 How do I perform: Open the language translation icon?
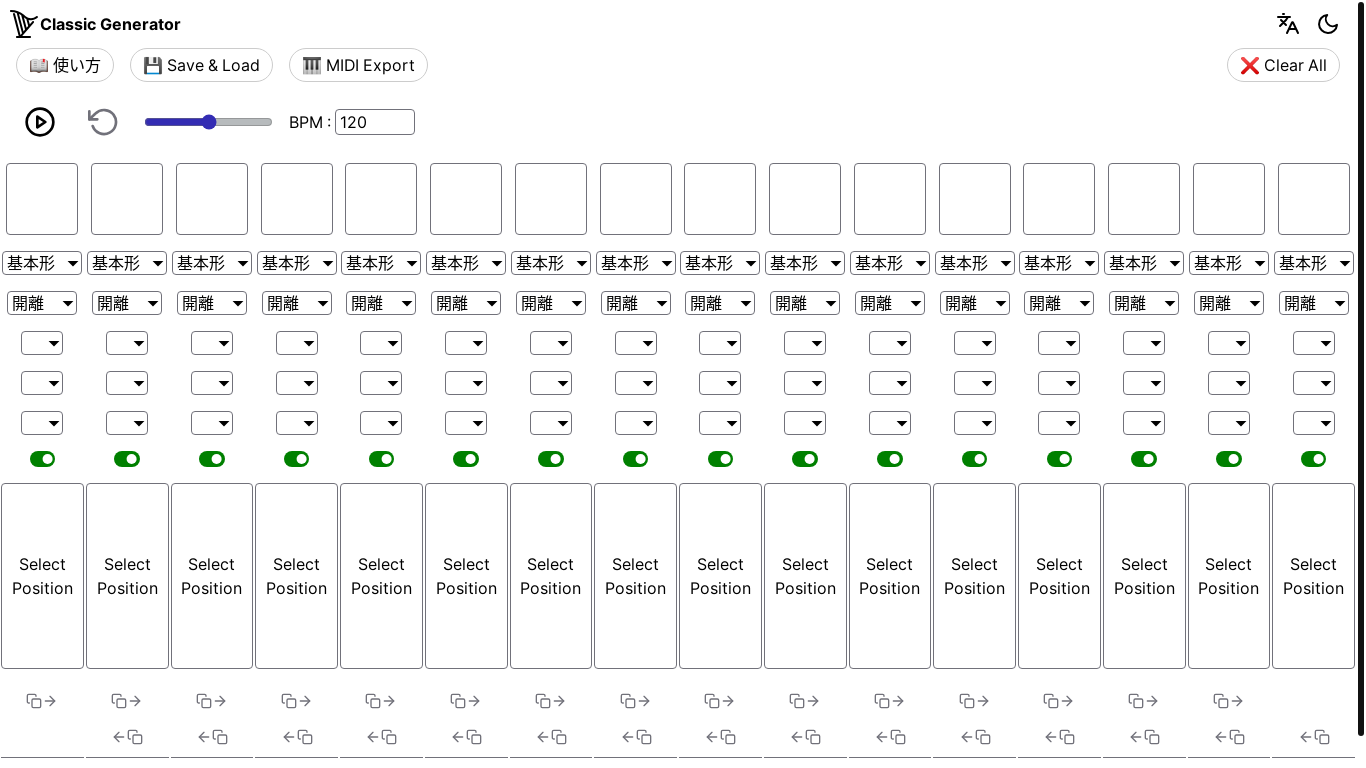(x=1288, y=24)
